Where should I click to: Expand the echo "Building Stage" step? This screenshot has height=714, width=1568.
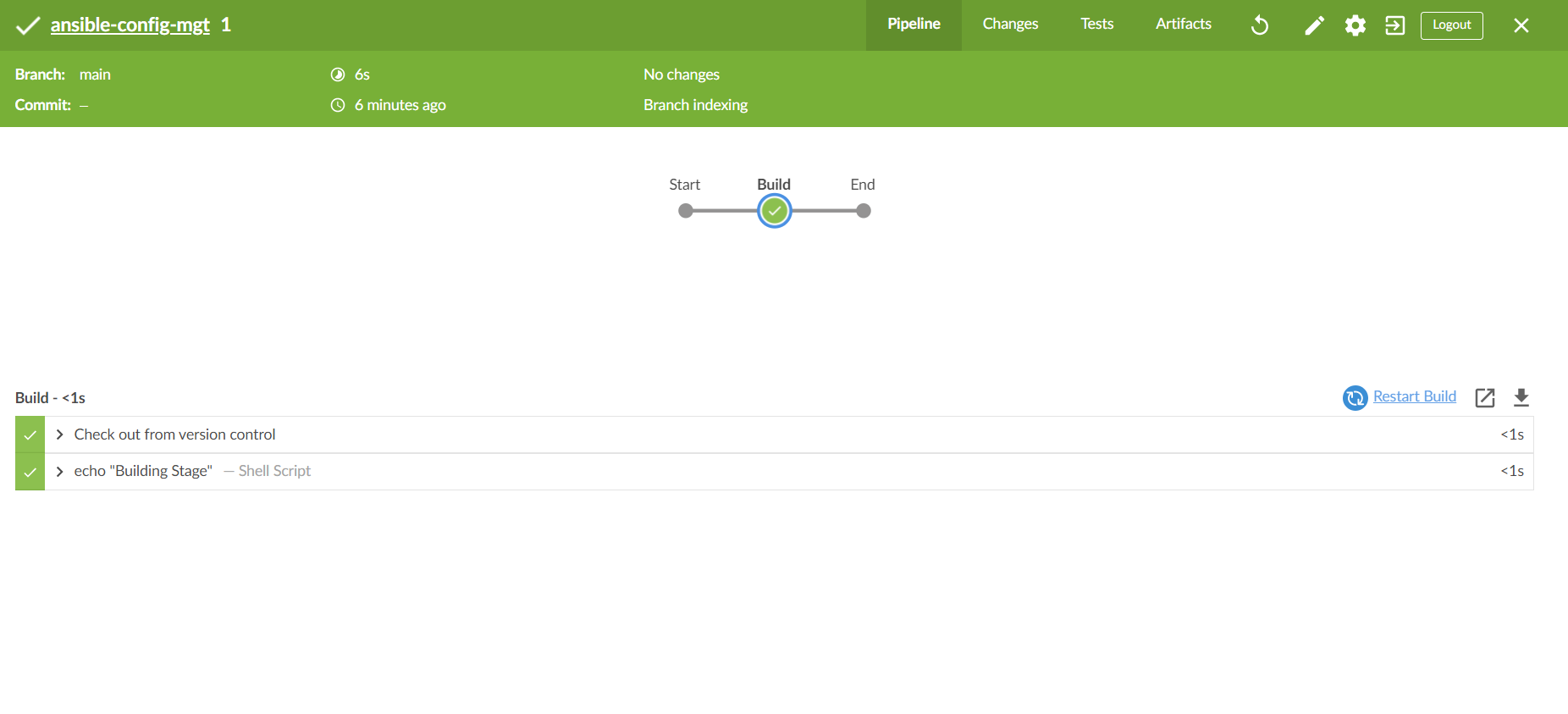(59, 471)
